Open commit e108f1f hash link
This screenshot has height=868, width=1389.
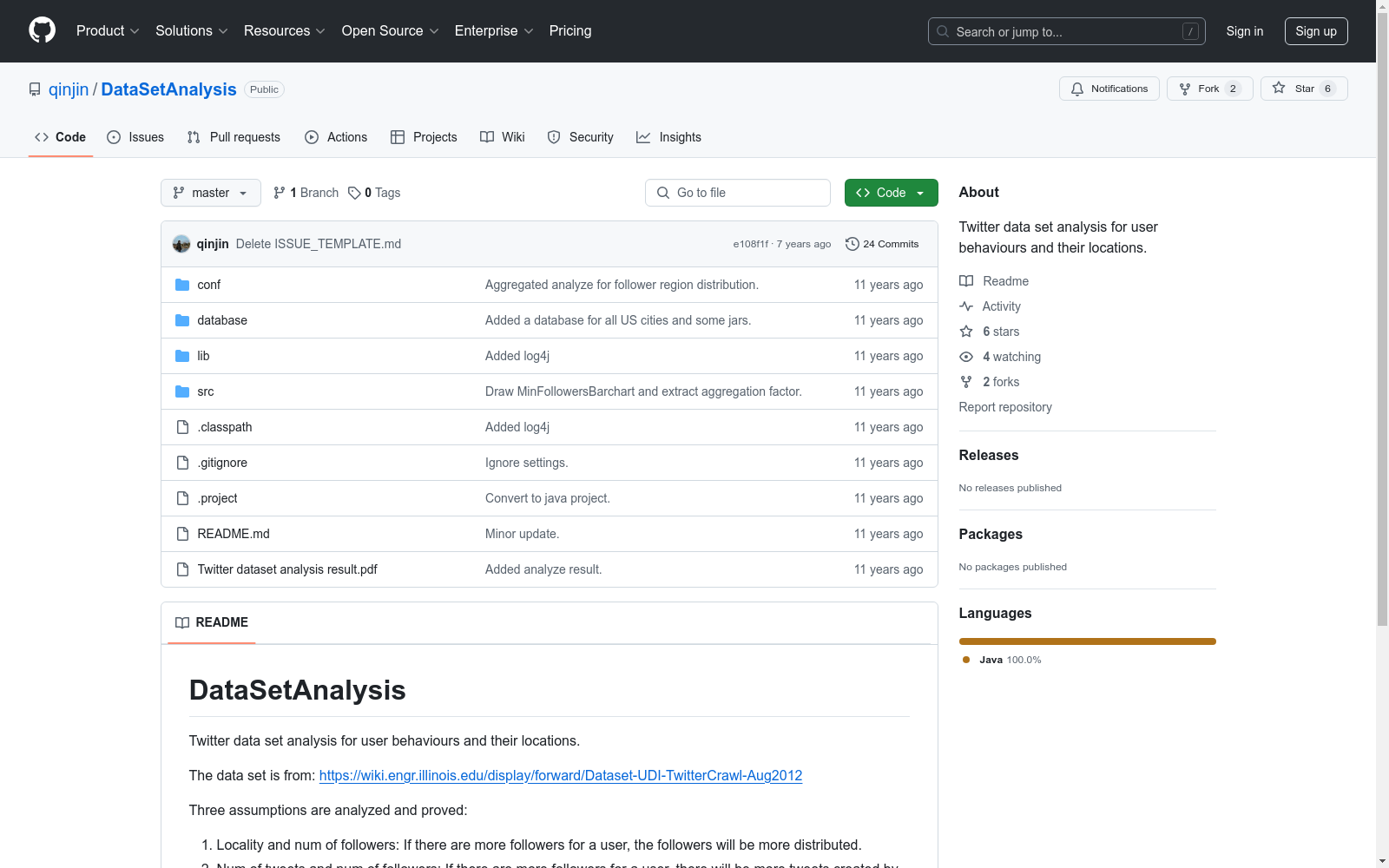[x=751, y=244]
